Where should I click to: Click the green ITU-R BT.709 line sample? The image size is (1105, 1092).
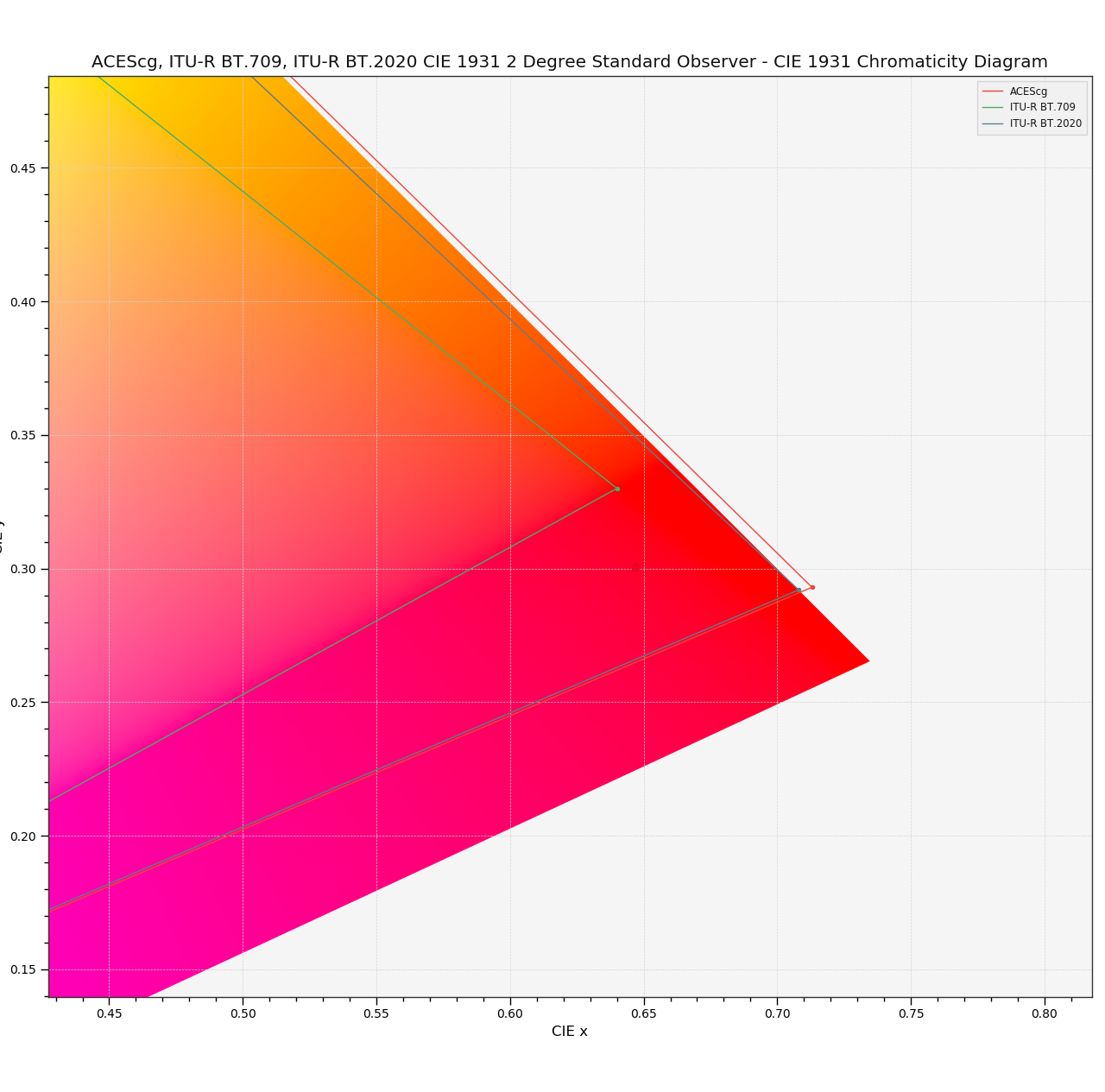993,108
